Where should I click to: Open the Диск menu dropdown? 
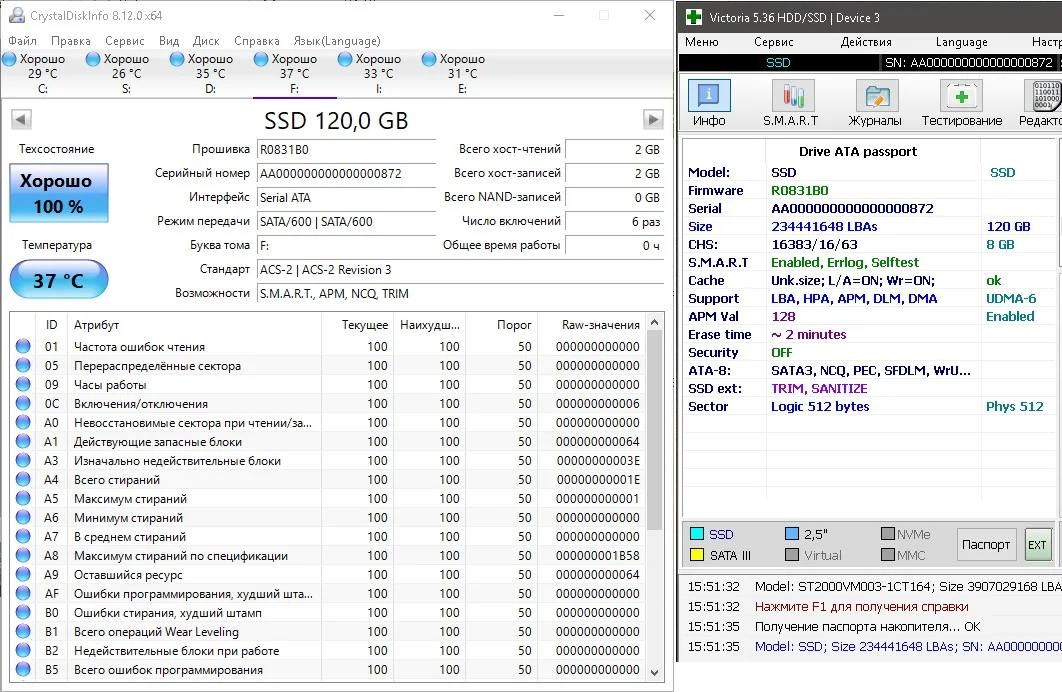[x=206, y=41]
